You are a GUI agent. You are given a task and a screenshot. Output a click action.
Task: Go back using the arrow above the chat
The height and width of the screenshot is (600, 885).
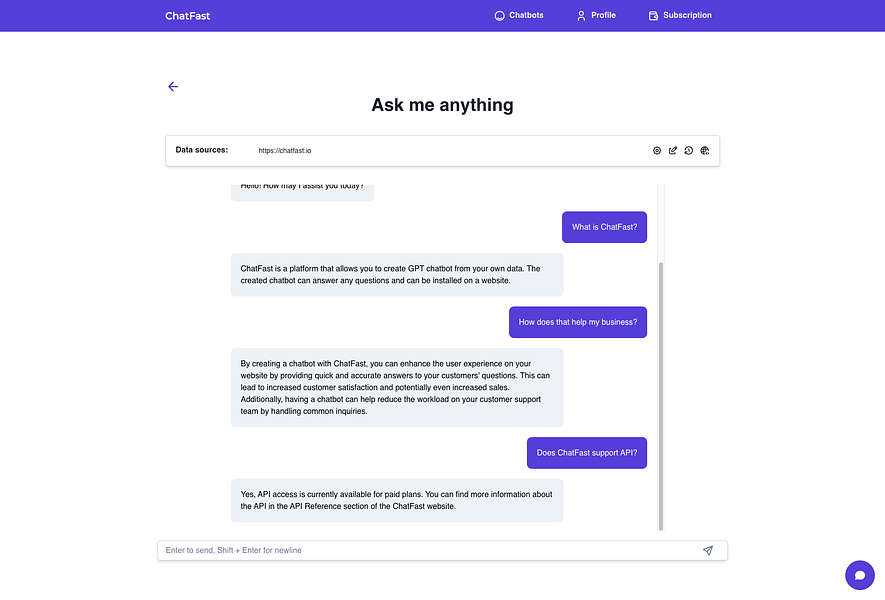172,86
